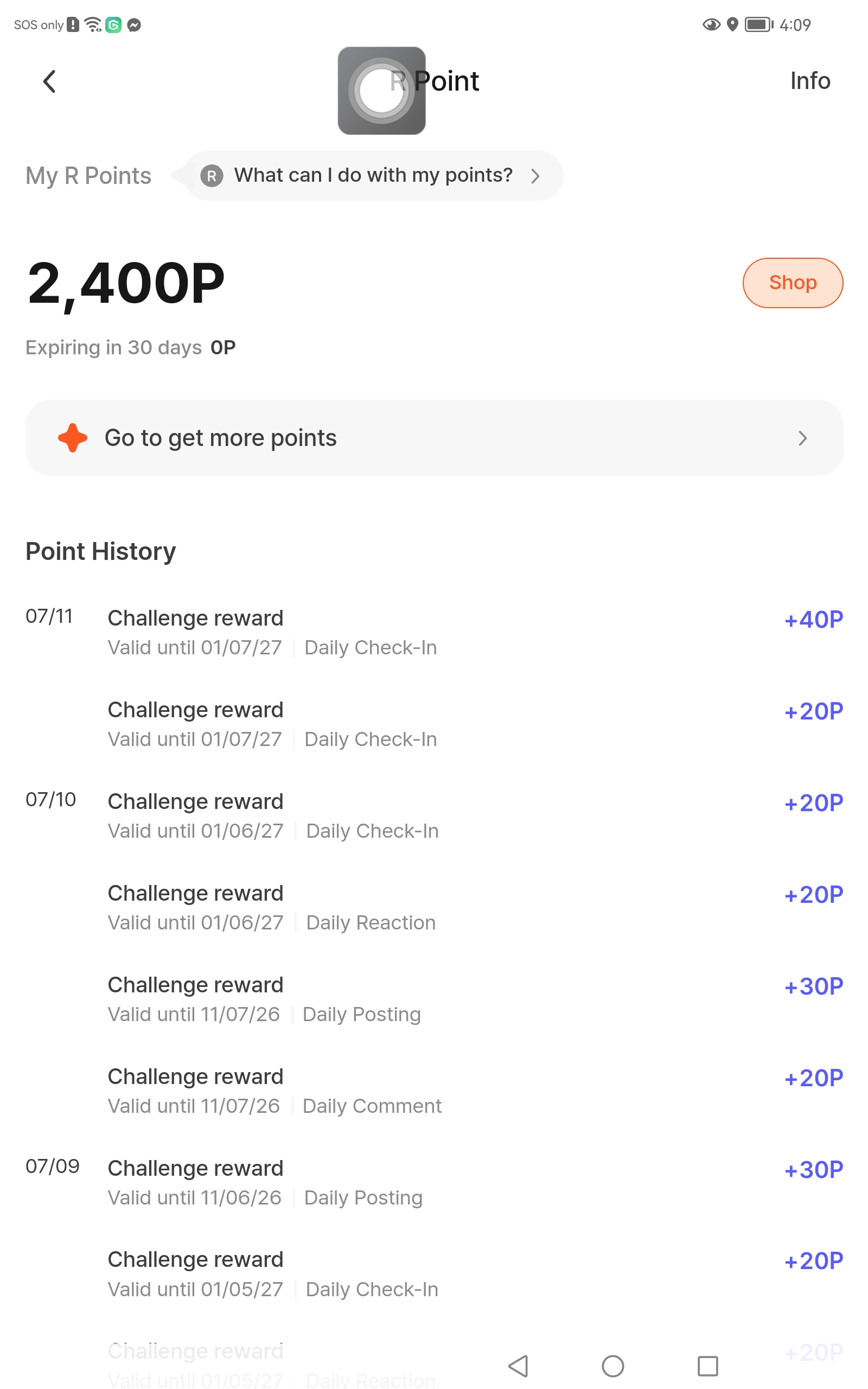Tap the gray R badge icon
Image resolution: width=868 pixels, height=1389 pixels.
pos(212,176)
